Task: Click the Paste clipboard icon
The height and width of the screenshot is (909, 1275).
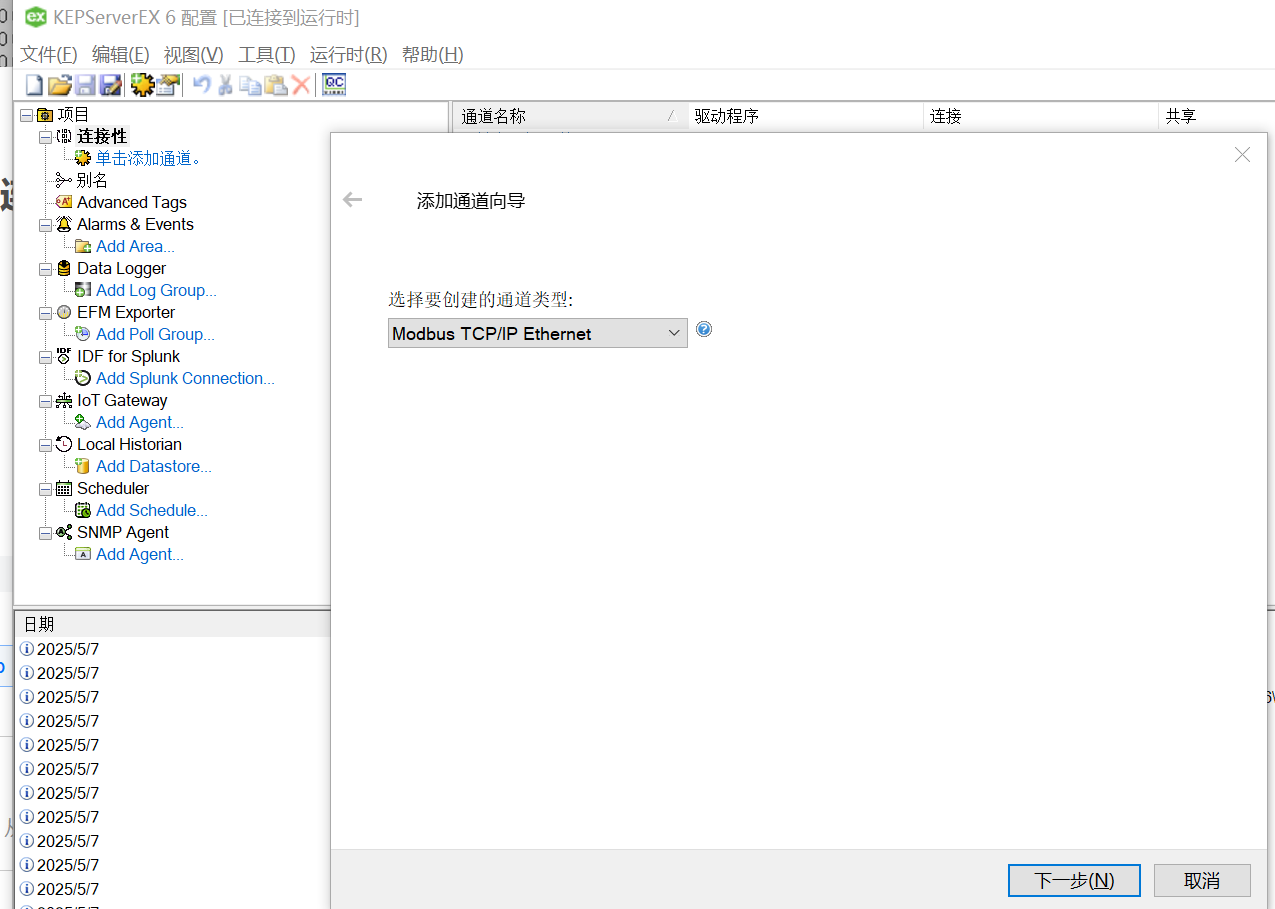Action: click(x=276, y=86)
